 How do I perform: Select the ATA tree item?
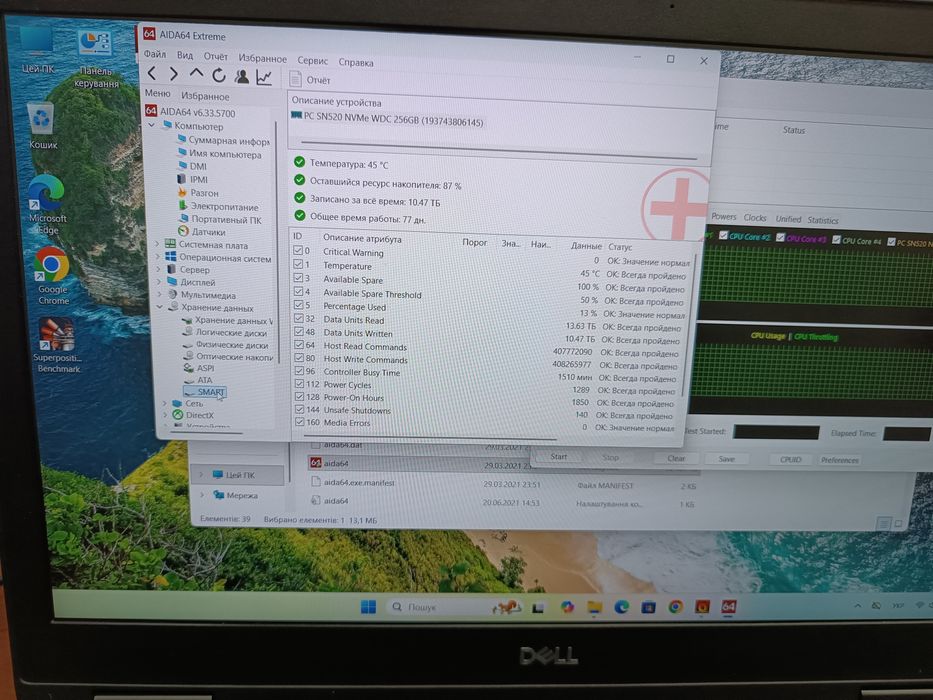tap(198, 380)
